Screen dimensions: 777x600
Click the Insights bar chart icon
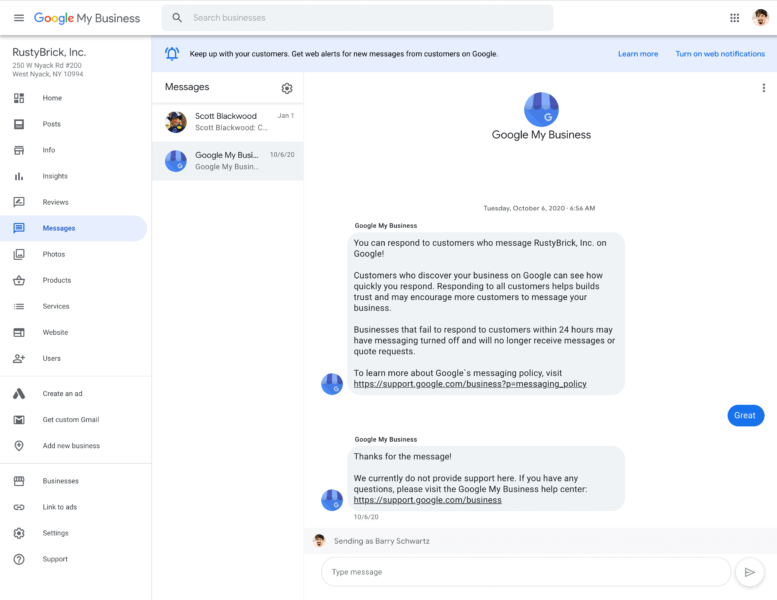pyautogui.click(x=19, y=176)
